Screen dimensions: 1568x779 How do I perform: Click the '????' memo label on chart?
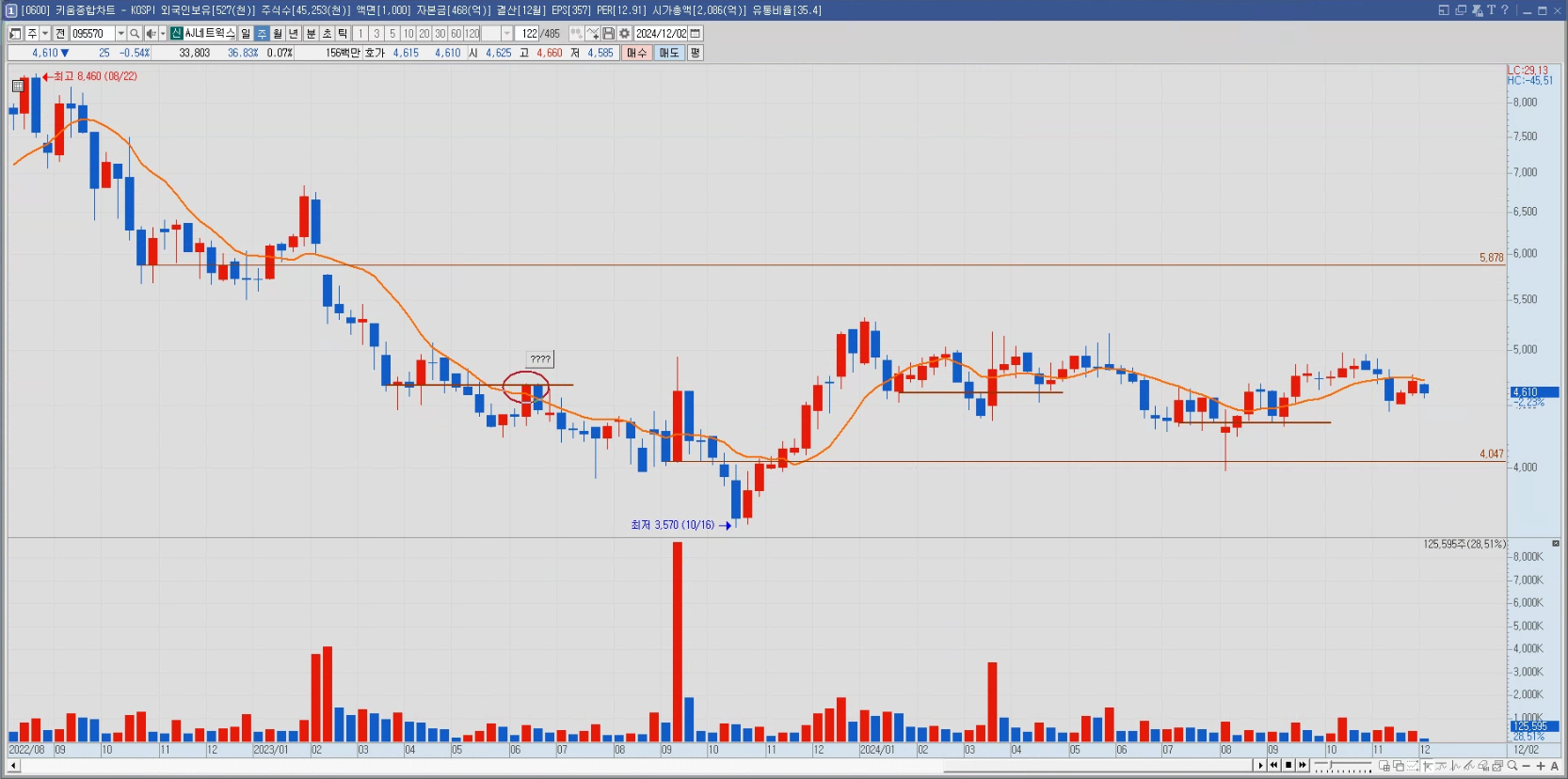pyautogui.click(x=540, y=359)
